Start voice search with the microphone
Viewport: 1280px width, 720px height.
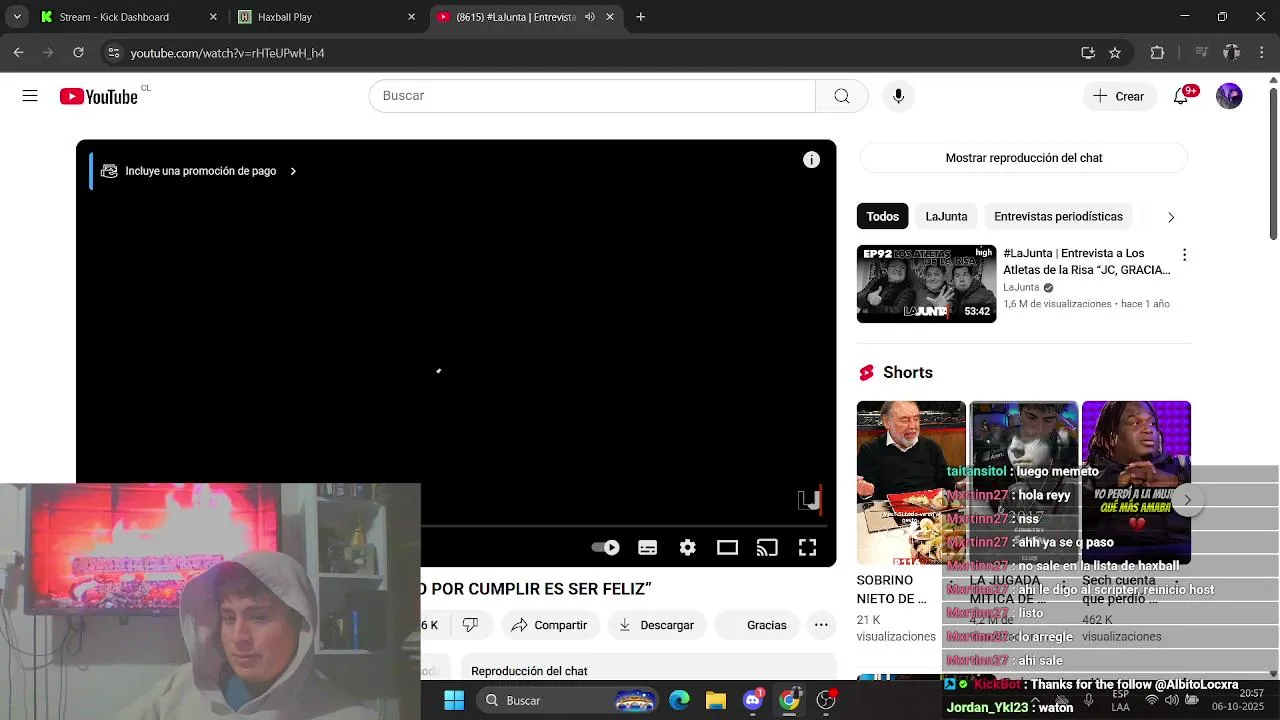(x=898, y=96)
